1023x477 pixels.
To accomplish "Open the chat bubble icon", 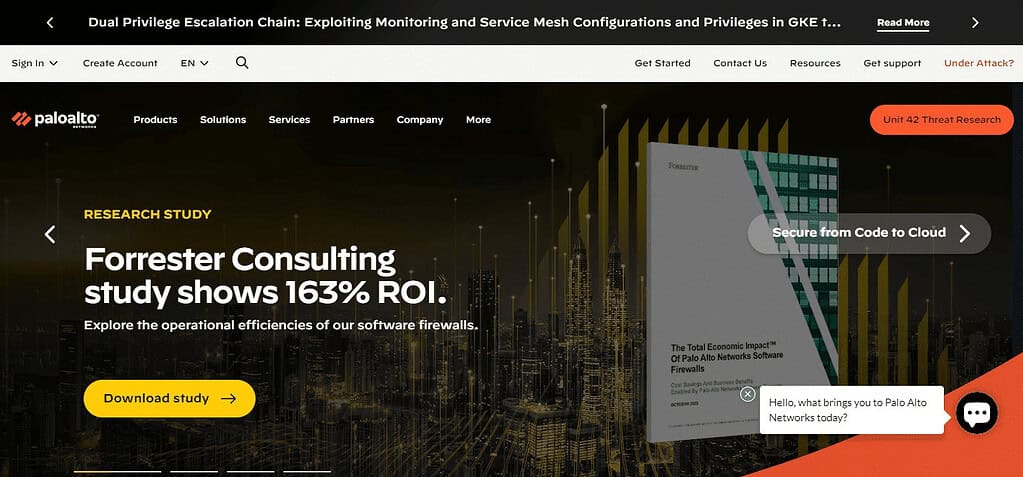I will point(977,412).
